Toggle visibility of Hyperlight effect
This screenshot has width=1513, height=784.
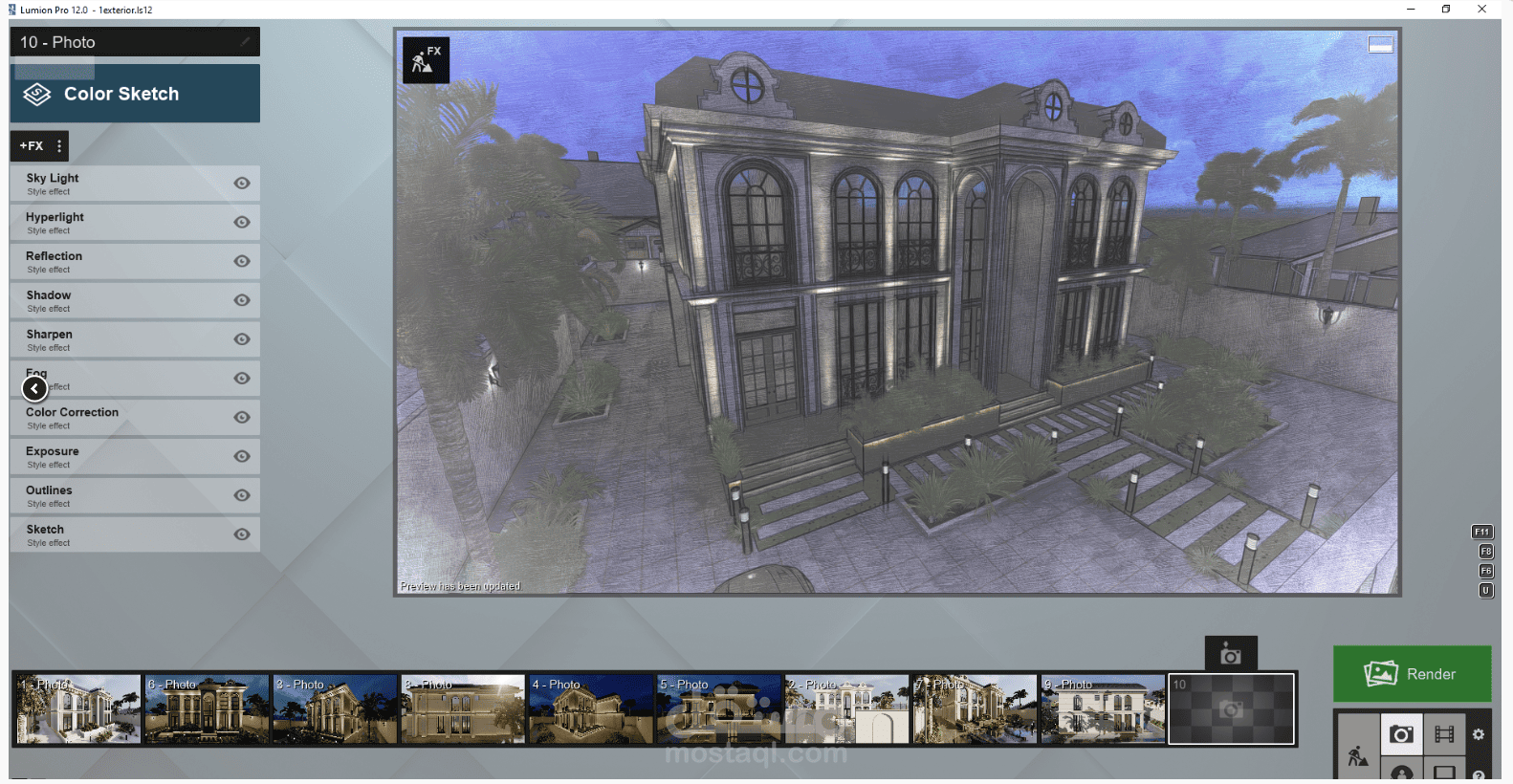click(x=242, y=223)
